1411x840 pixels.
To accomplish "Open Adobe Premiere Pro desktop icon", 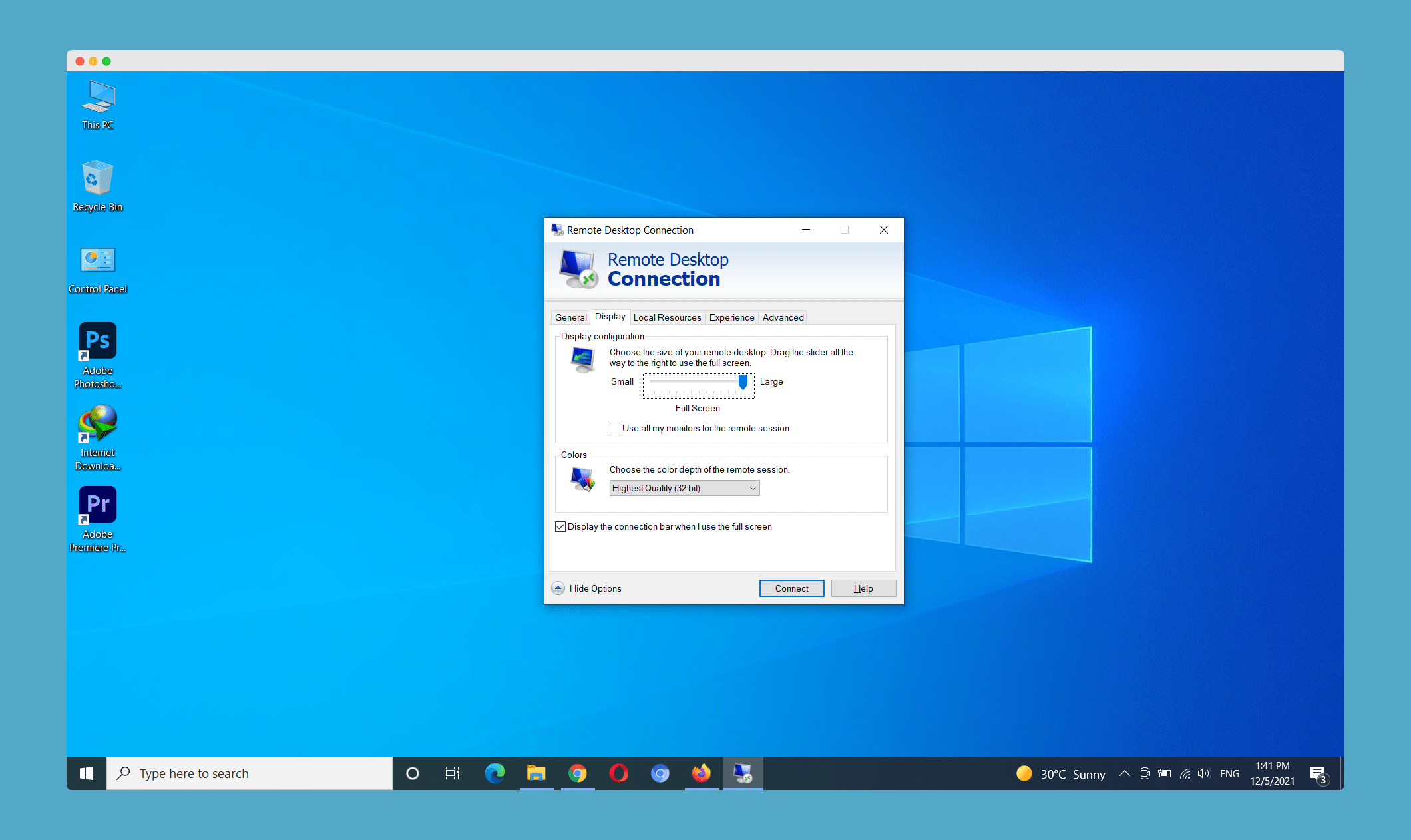I will pos(98,505).
